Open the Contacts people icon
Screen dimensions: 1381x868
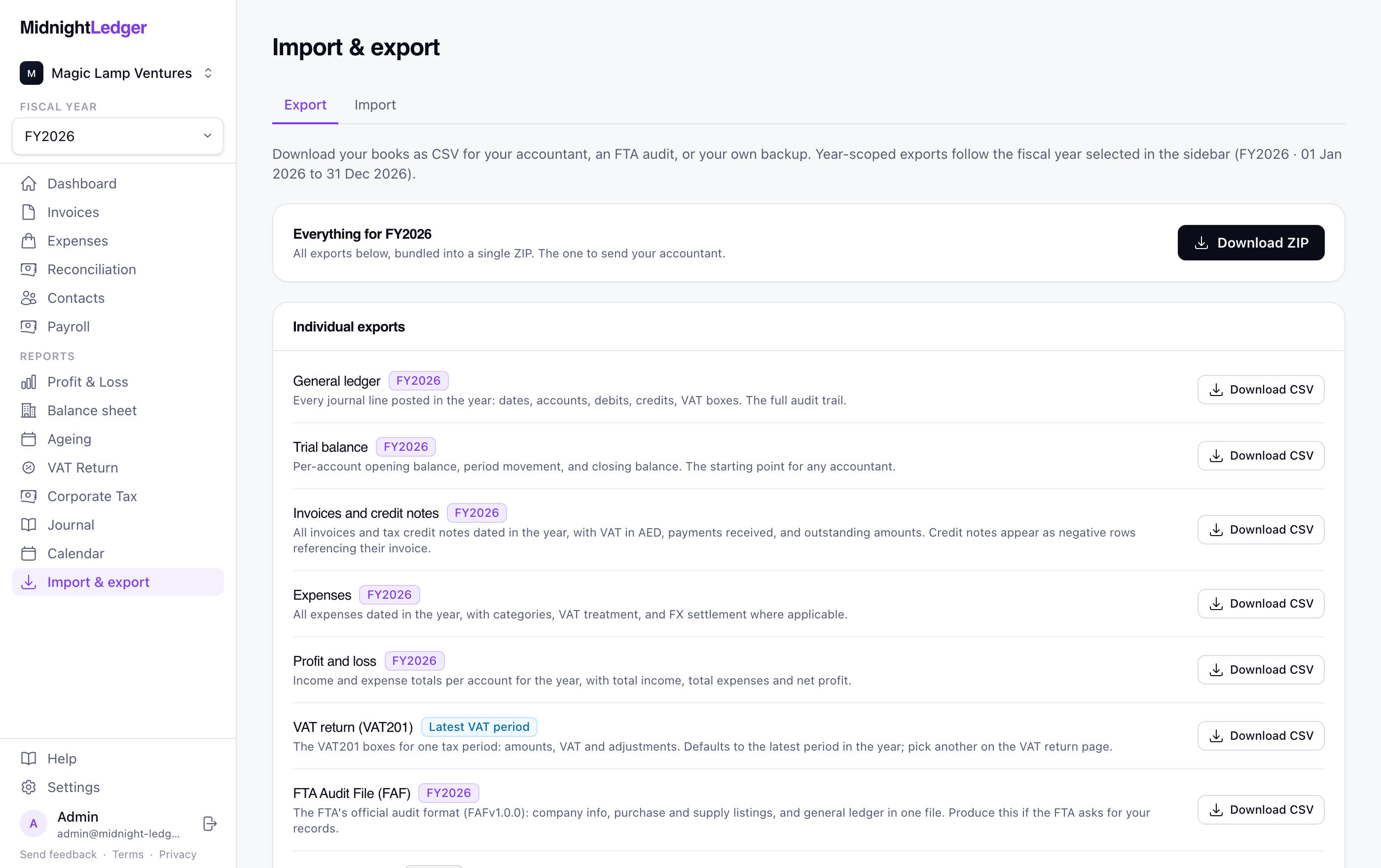pos(29,298)
